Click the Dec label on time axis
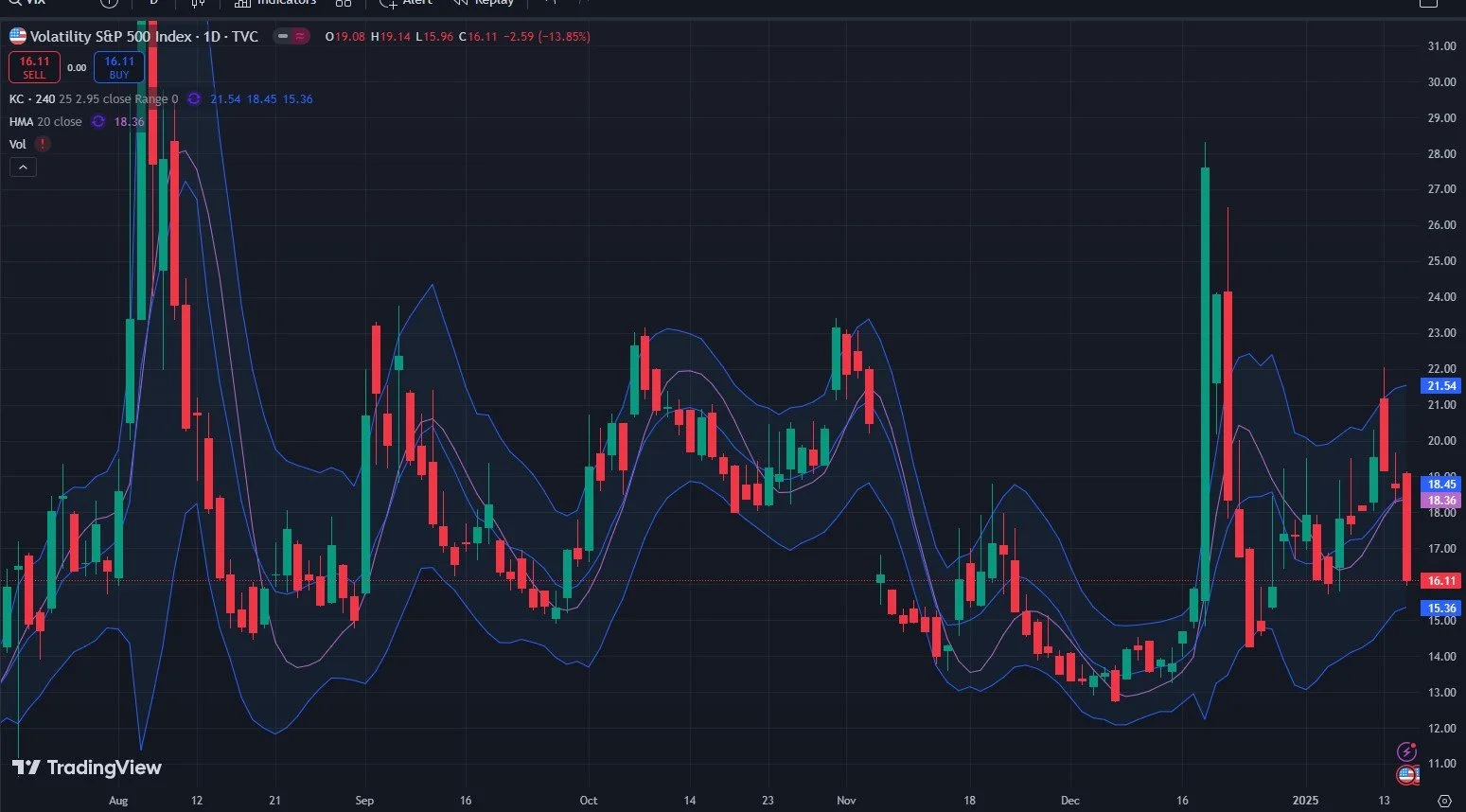Viewport: 1466px width, 812px height. click(x=1069, y=801)
